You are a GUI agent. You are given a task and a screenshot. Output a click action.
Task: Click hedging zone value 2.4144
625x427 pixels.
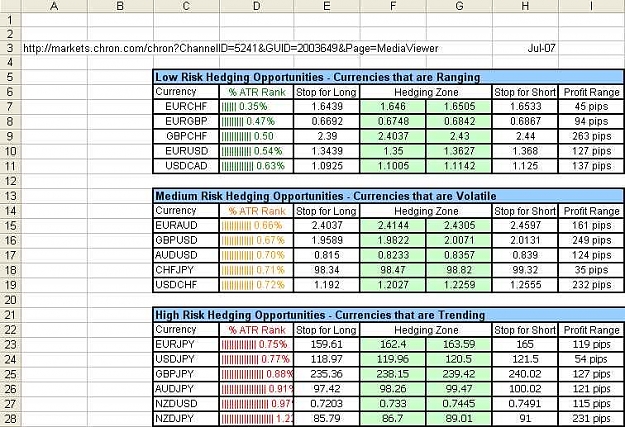tap(393, 225)
